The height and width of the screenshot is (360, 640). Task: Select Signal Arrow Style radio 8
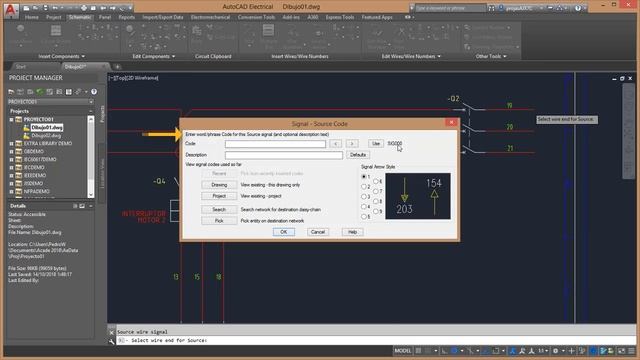(376, 201)
